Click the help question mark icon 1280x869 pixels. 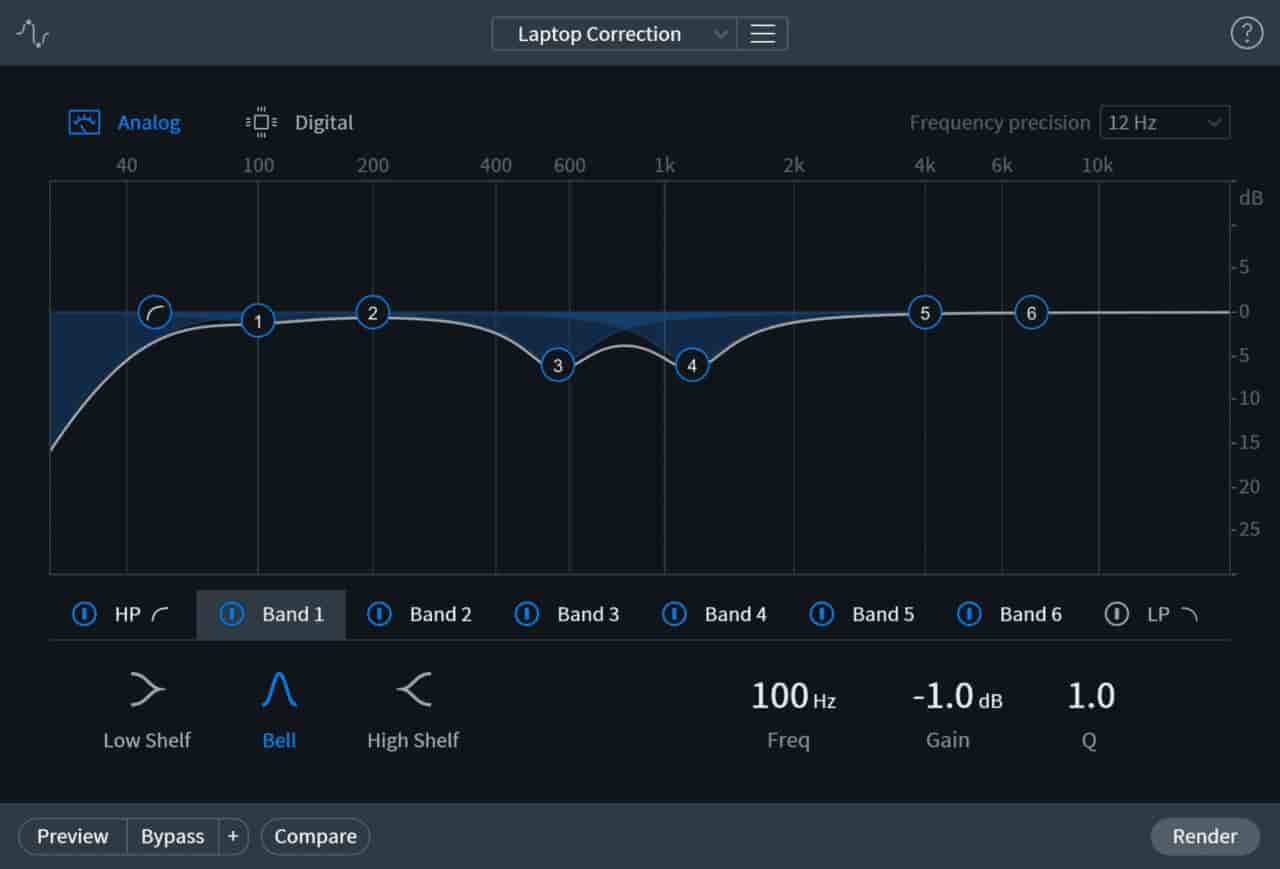point(1246,34)
